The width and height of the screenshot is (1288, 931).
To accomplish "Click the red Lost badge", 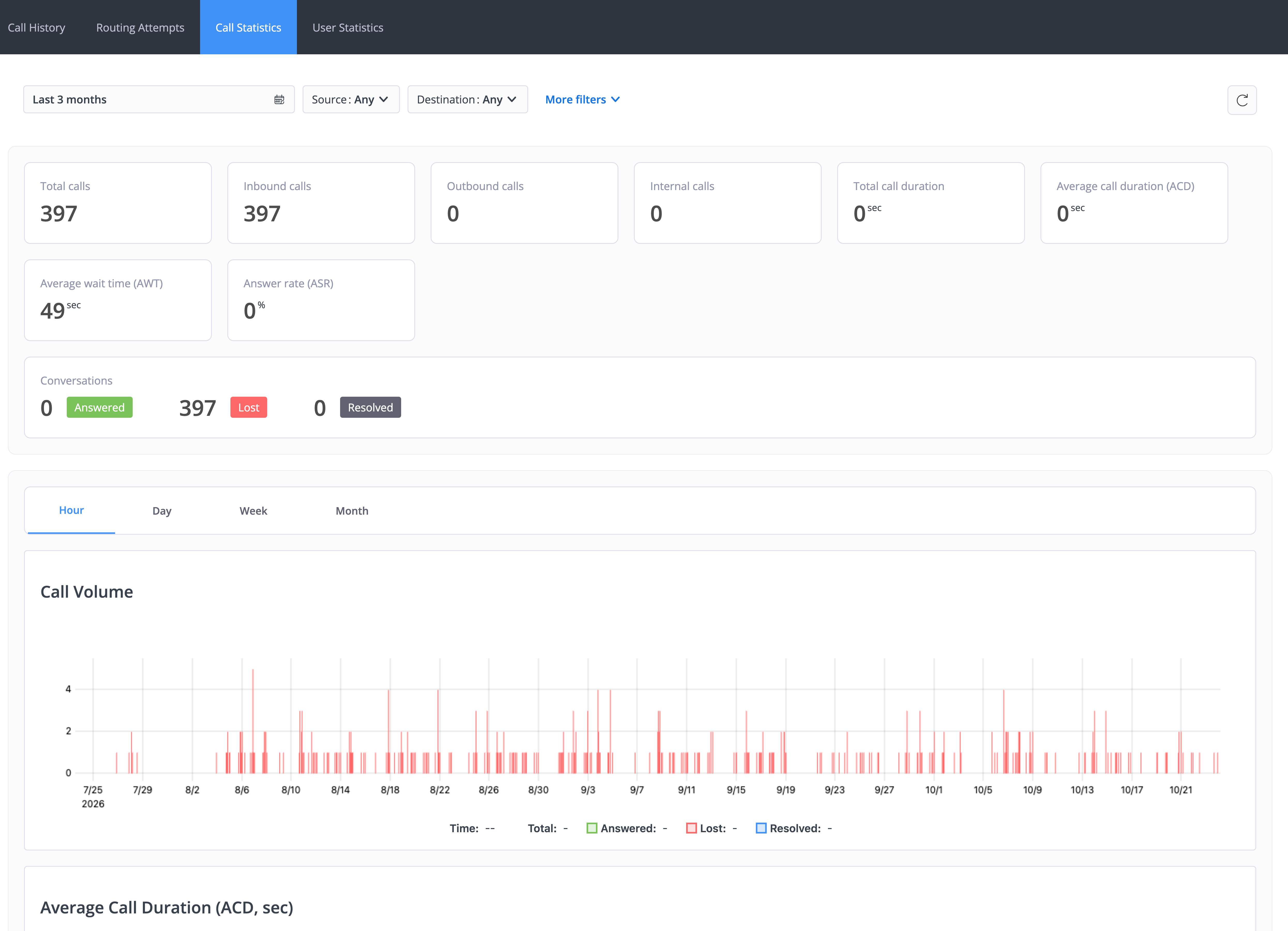I will click(249, 408).
